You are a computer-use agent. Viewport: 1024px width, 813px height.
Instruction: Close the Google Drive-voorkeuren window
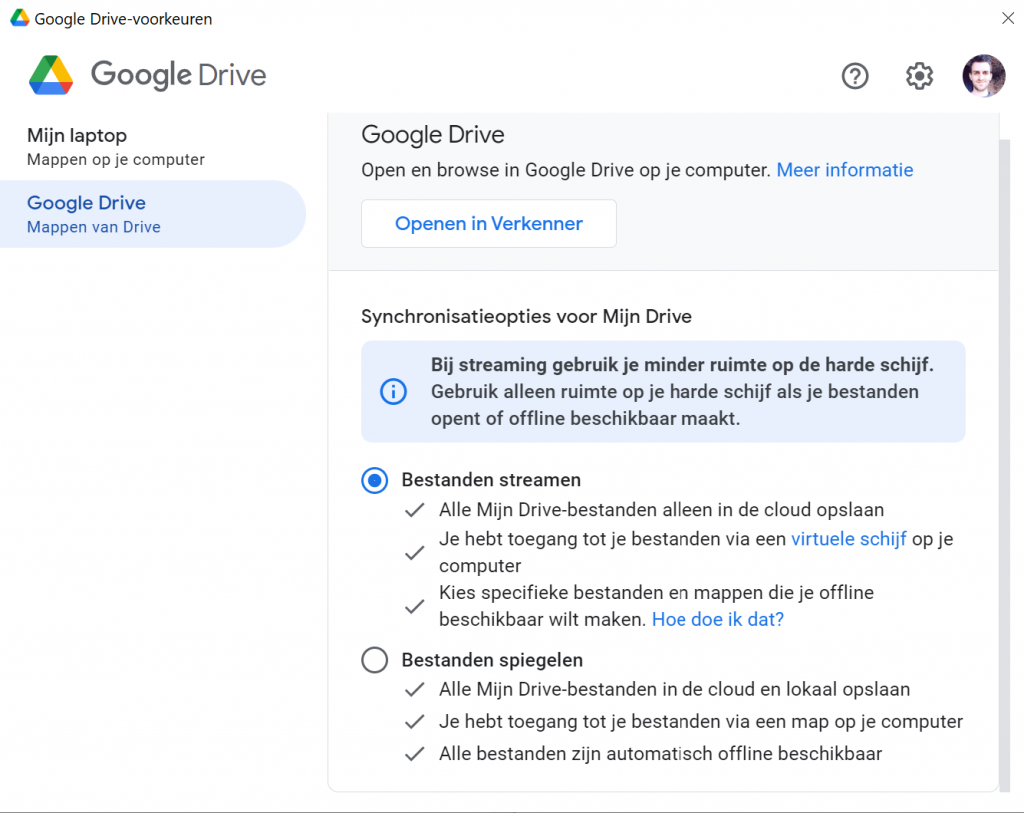pos(1008,18)
